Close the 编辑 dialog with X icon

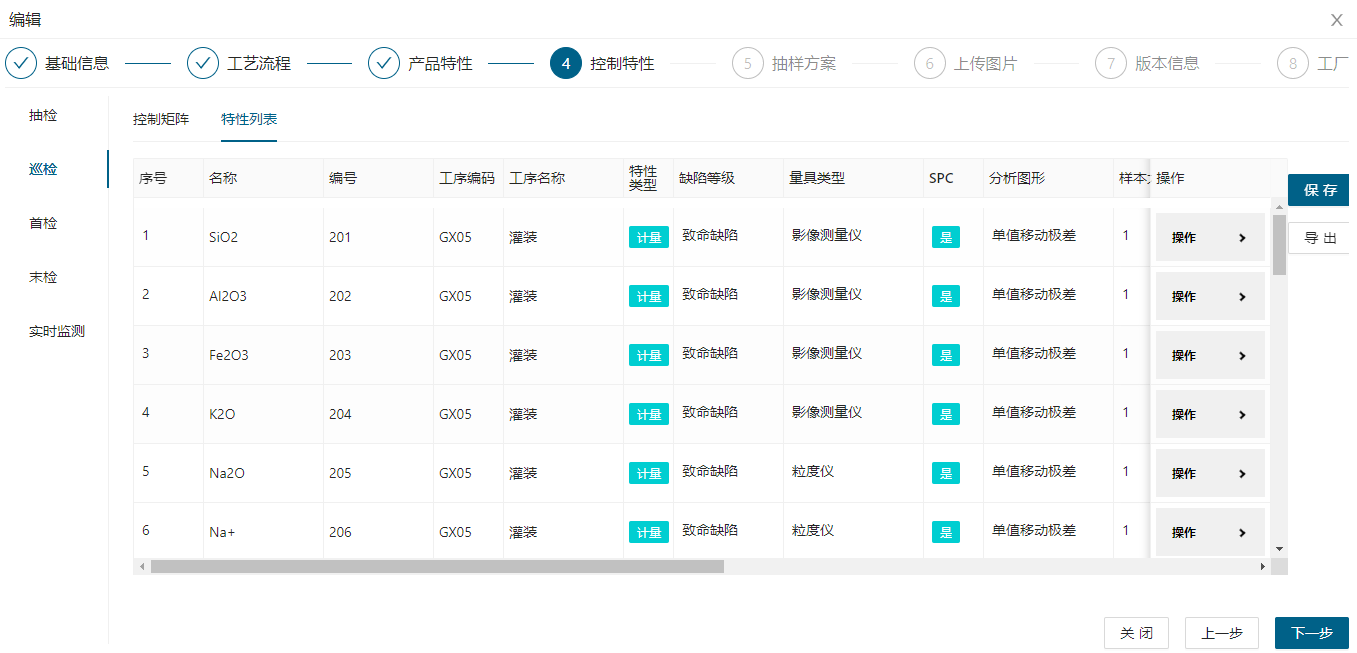click(x=1337, y=20)
